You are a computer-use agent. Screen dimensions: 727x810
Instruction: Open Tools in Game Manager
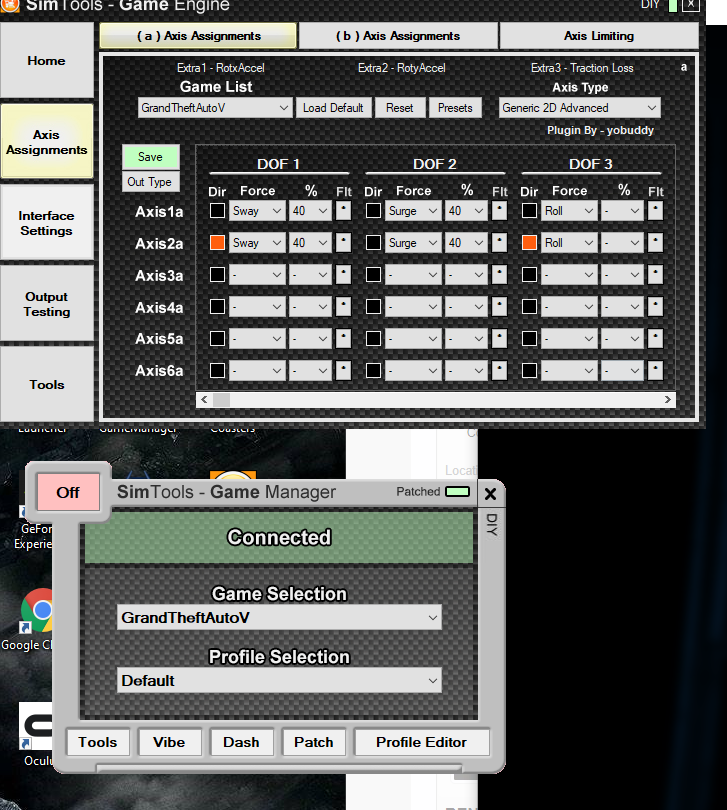[98, 742]
